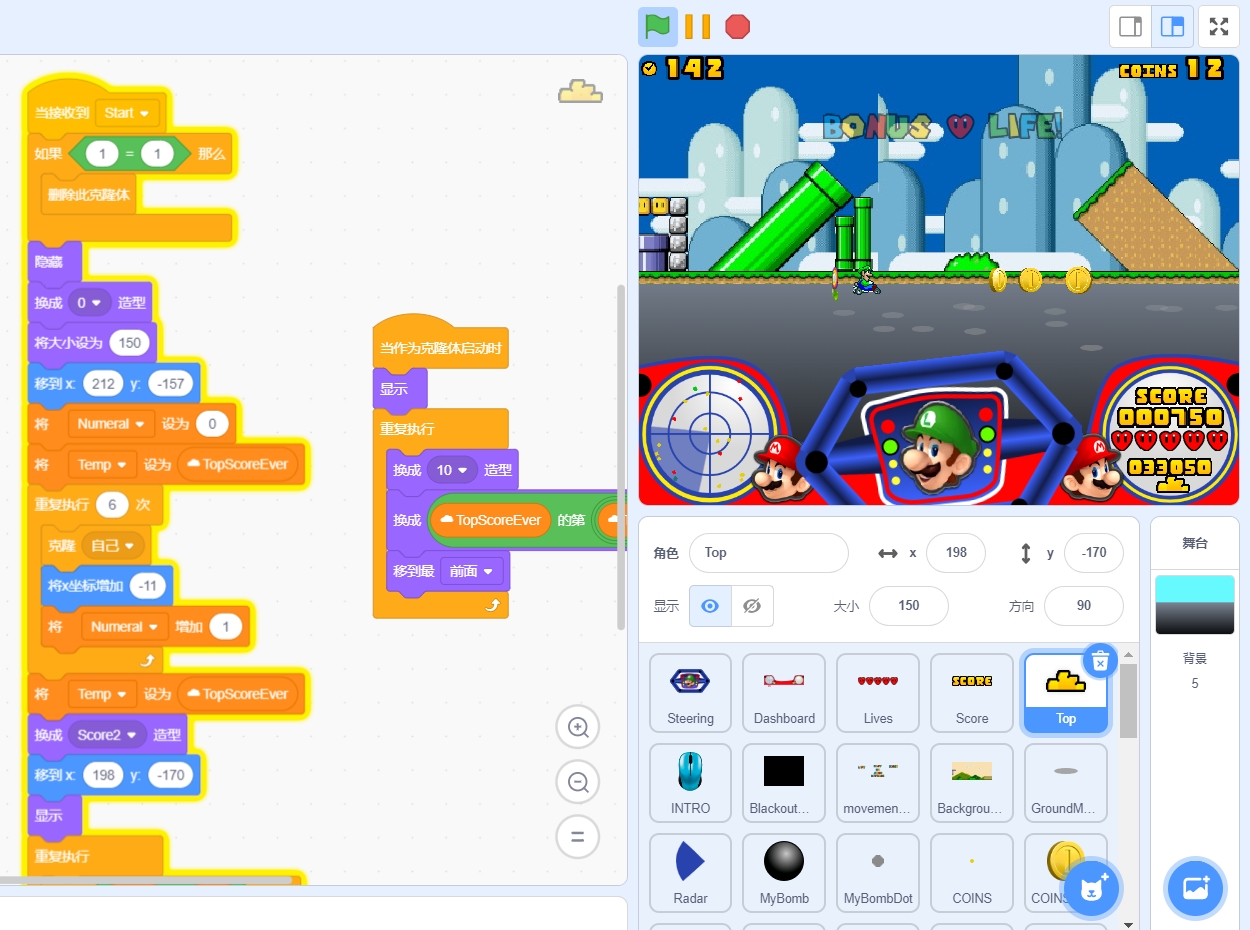
Task: Open the Score2 costume dropdown
Action: (106, 735)
